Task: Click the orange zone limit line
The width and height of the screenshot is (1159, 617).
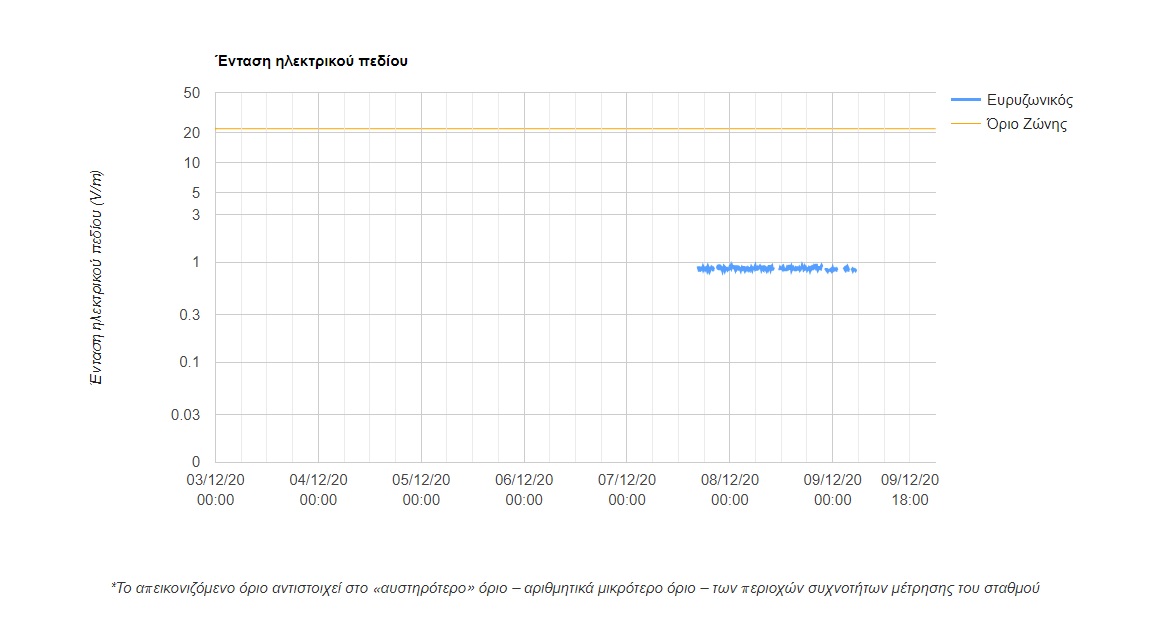Action: [x=500, y=129]
